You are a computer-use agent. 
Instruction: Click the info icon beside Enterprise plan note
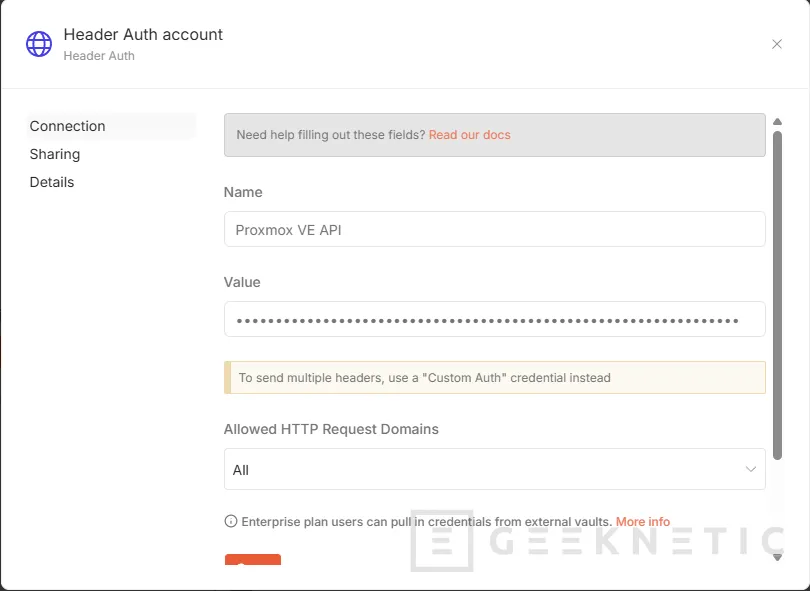pos(231,522)
